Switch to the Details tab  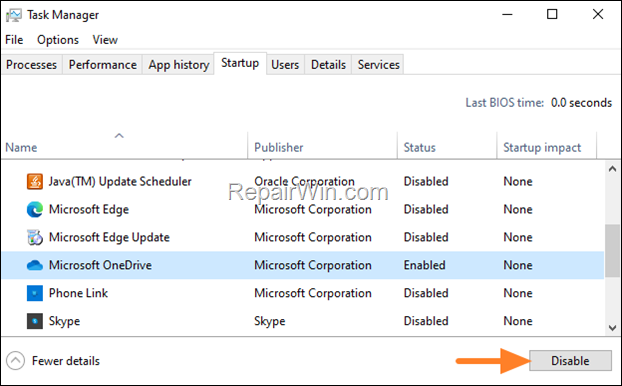tap(328, 64)
